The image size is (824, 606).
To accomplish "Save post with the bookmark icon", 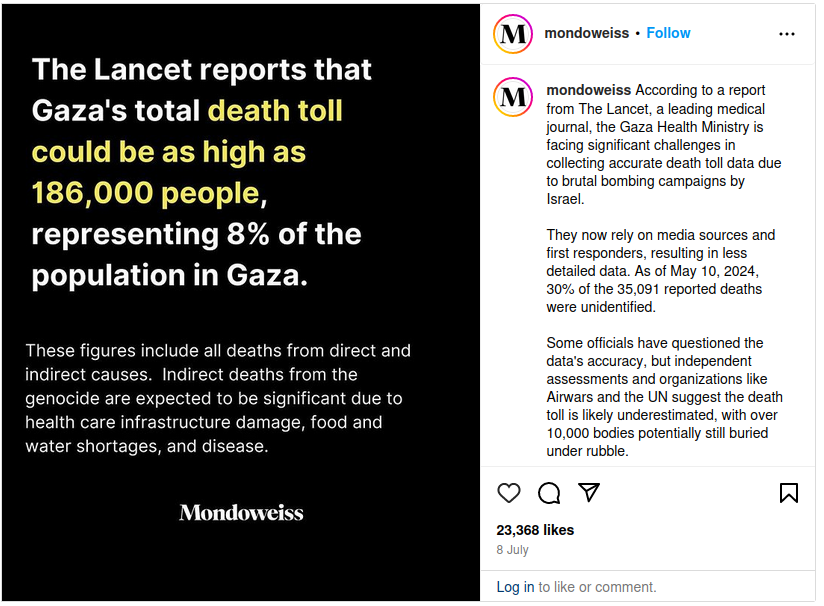I will [788, 493].
